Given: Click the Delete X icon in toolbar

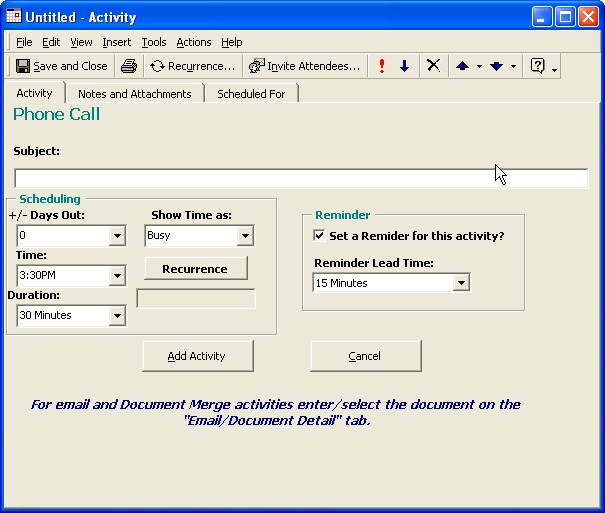Looking at the screenshot, I should click(433, 66).
